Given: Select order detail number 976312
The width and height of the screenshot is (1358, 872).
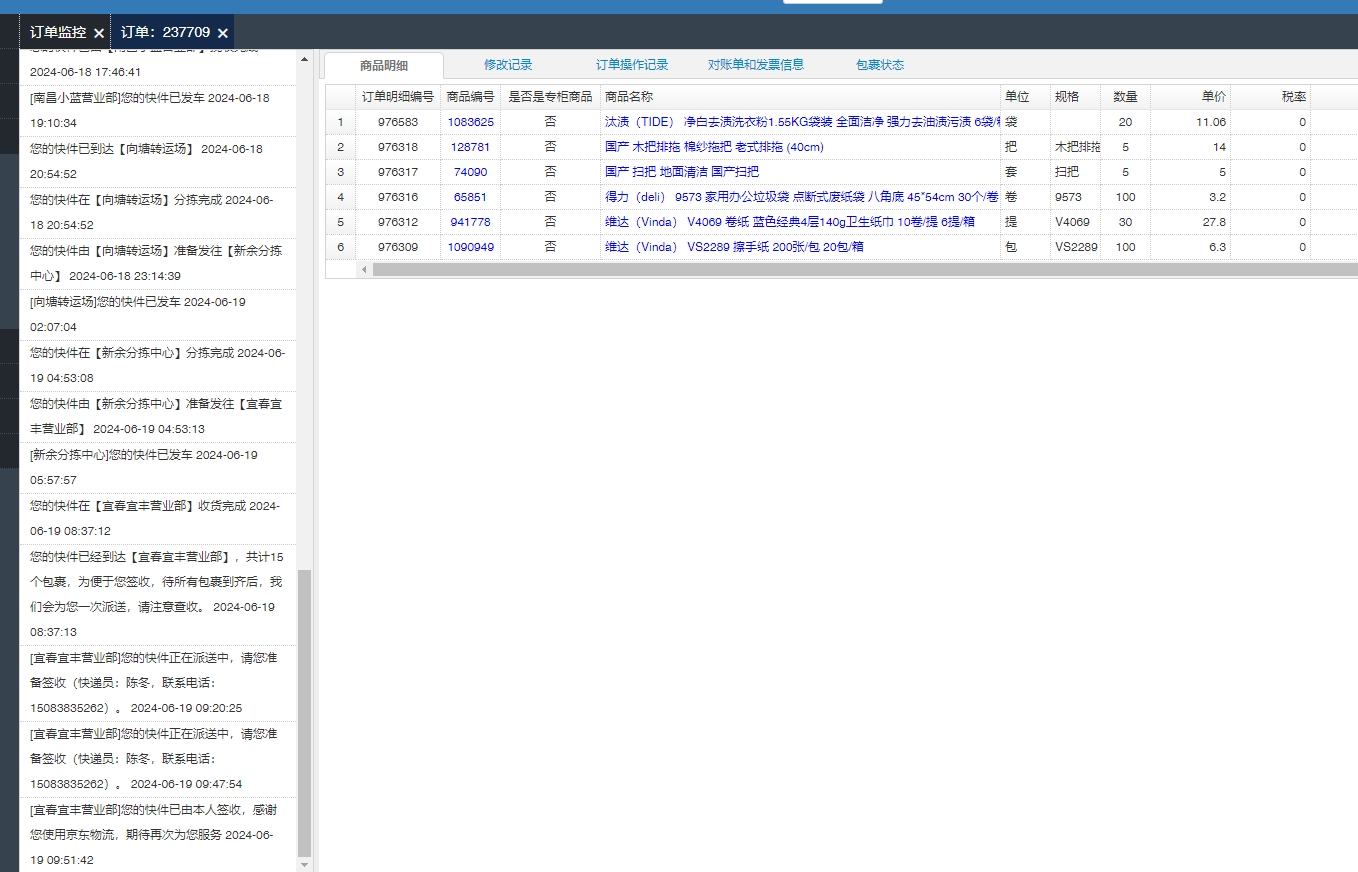Looking at the screenshot, I should pos(398,222).
